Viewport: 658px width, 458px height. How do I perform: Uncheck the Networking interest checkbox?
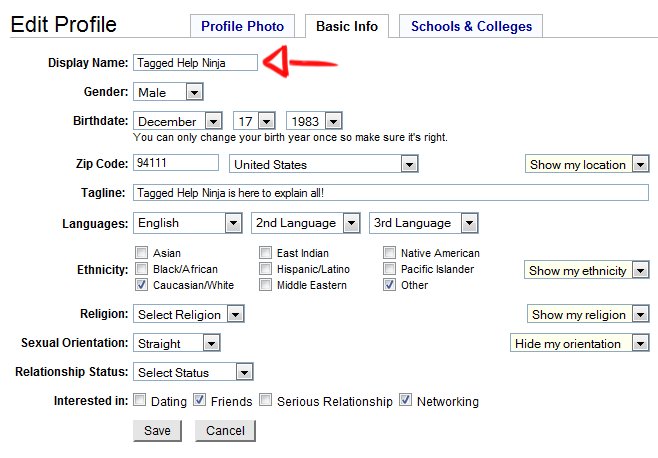coord(405,400)
